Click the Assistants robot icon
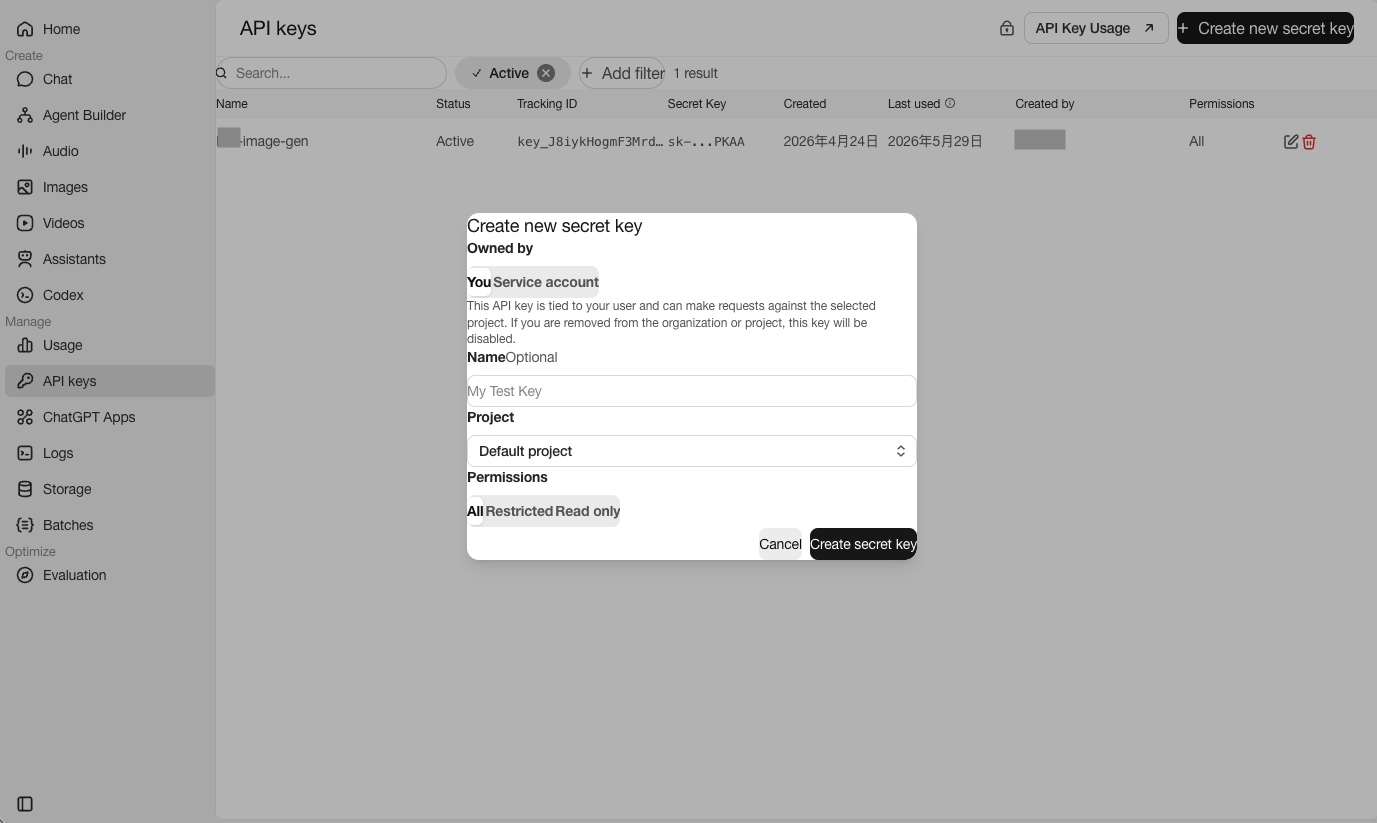1377x823 pixels. coord(25,259)
